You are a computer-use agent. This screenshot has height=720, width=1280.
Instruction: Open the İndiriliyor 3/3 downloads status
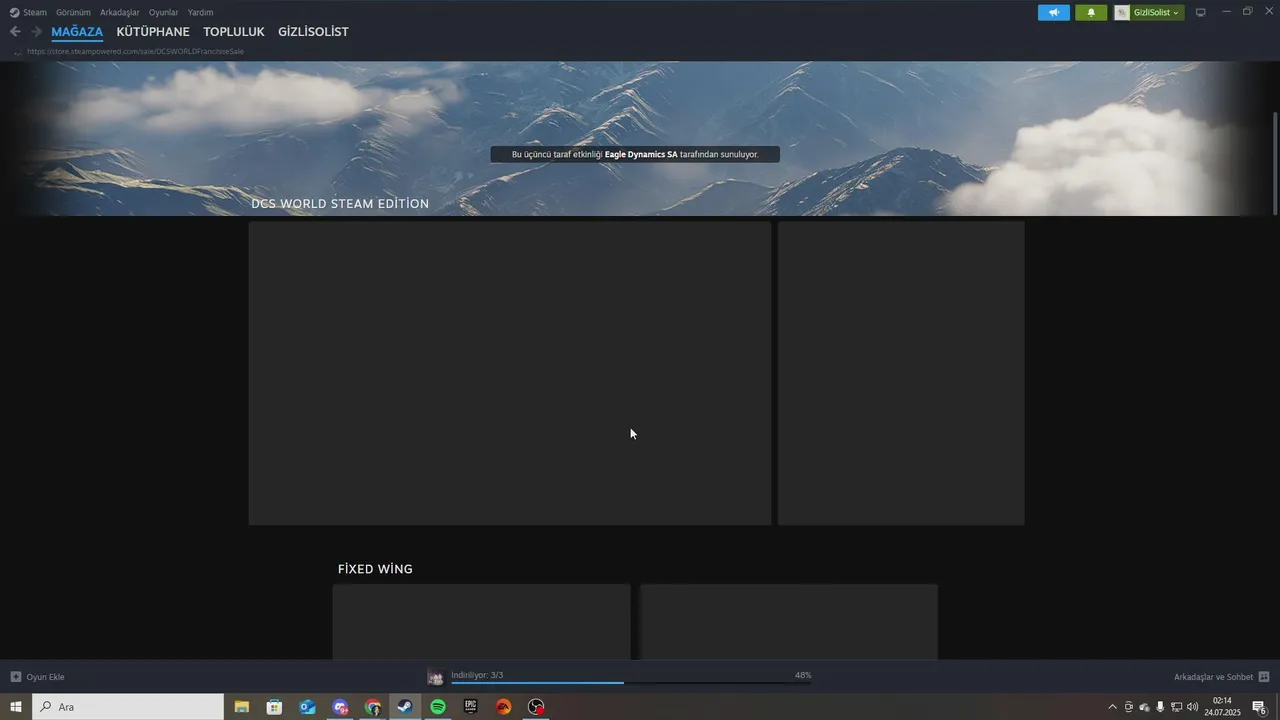pyautogui.click(x=477, y=675)
